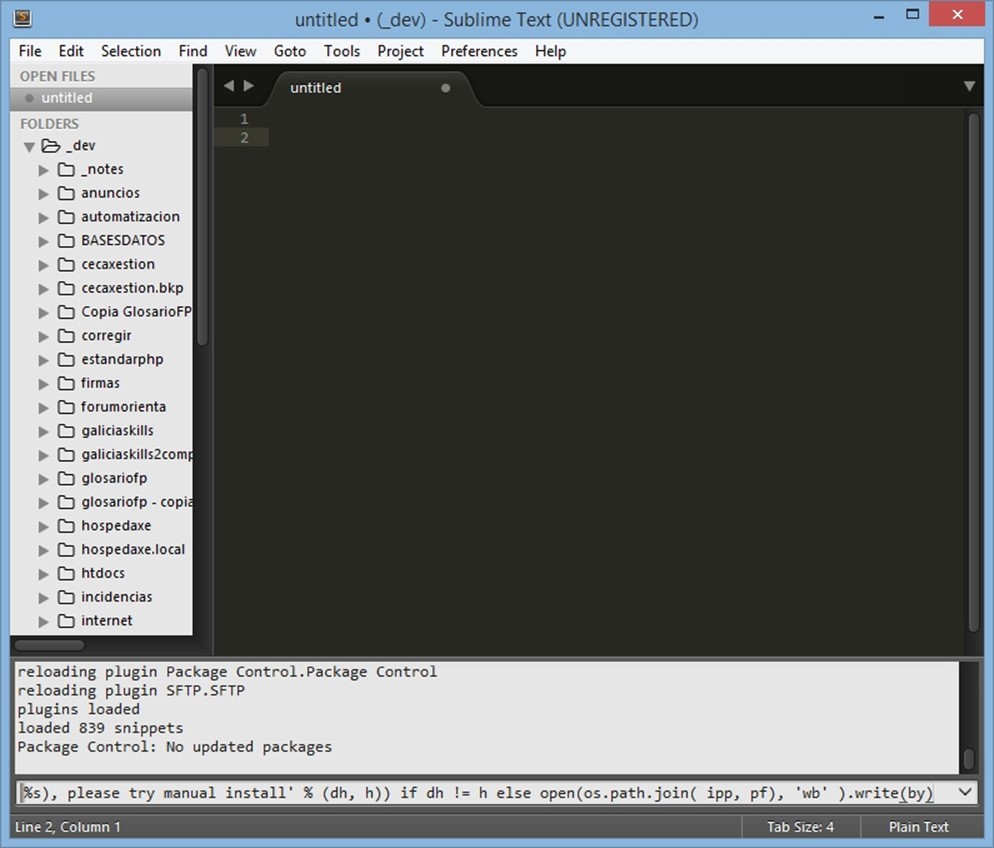
Task: Click Tab Size: 4 in status bar
Action: 800,827
